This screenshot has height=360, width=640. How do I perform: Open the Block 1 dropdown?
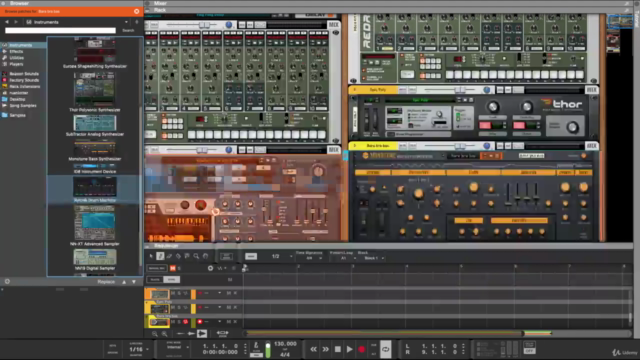pos(373,258)
